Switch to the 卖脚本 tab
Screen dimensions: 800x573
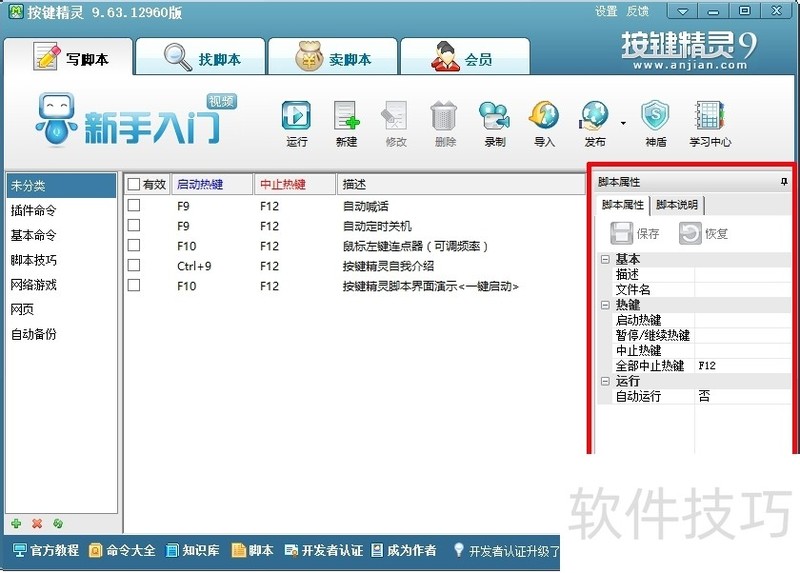[x=333, y=57]
